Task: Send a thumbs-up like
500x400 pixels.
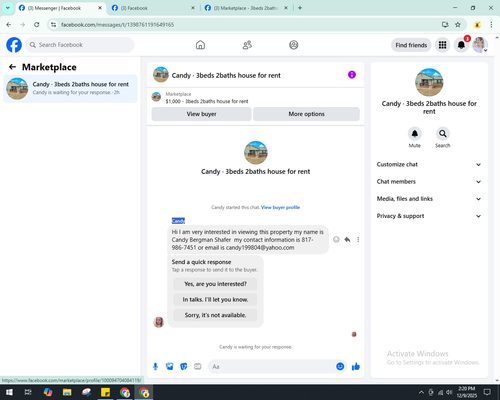Action: click(x=356, y=367)
